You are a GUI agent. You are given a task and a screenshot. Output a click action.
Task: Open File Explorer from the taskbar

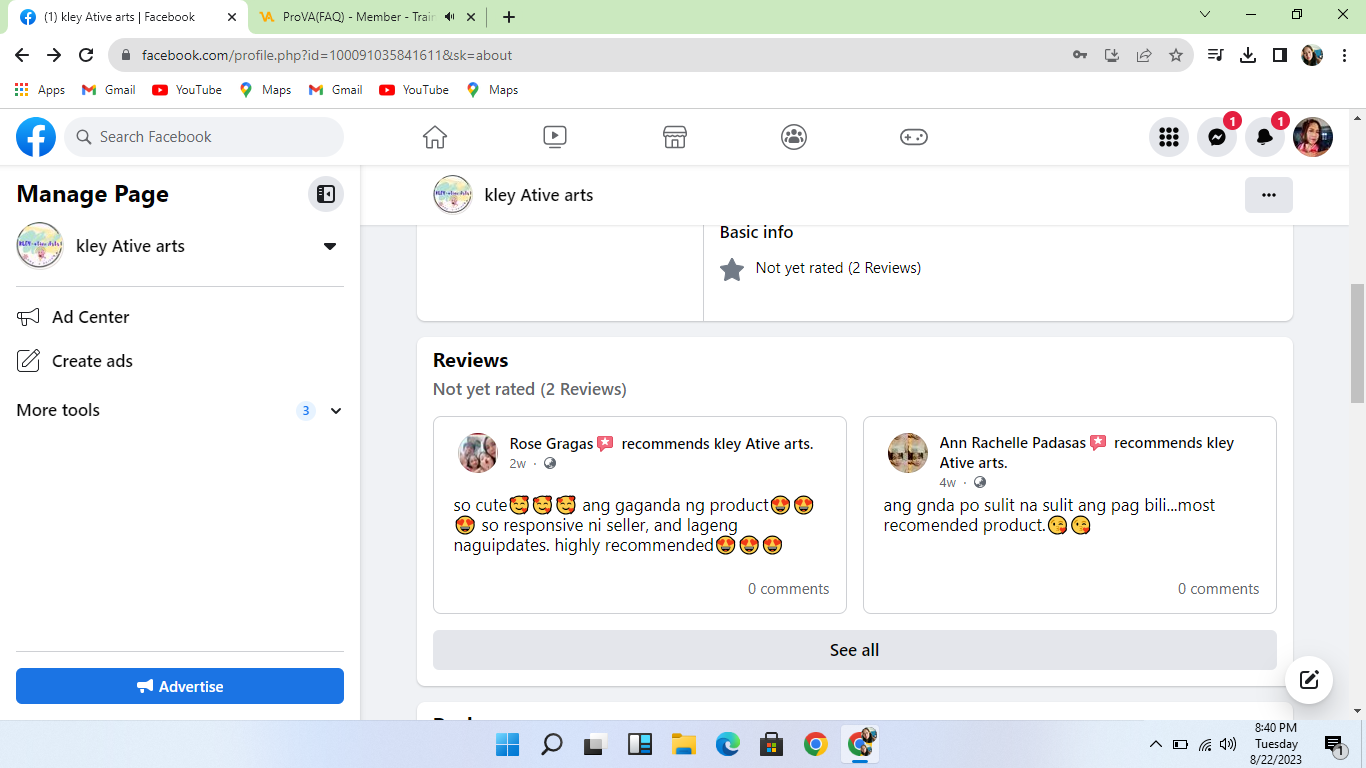click(684, 744)
